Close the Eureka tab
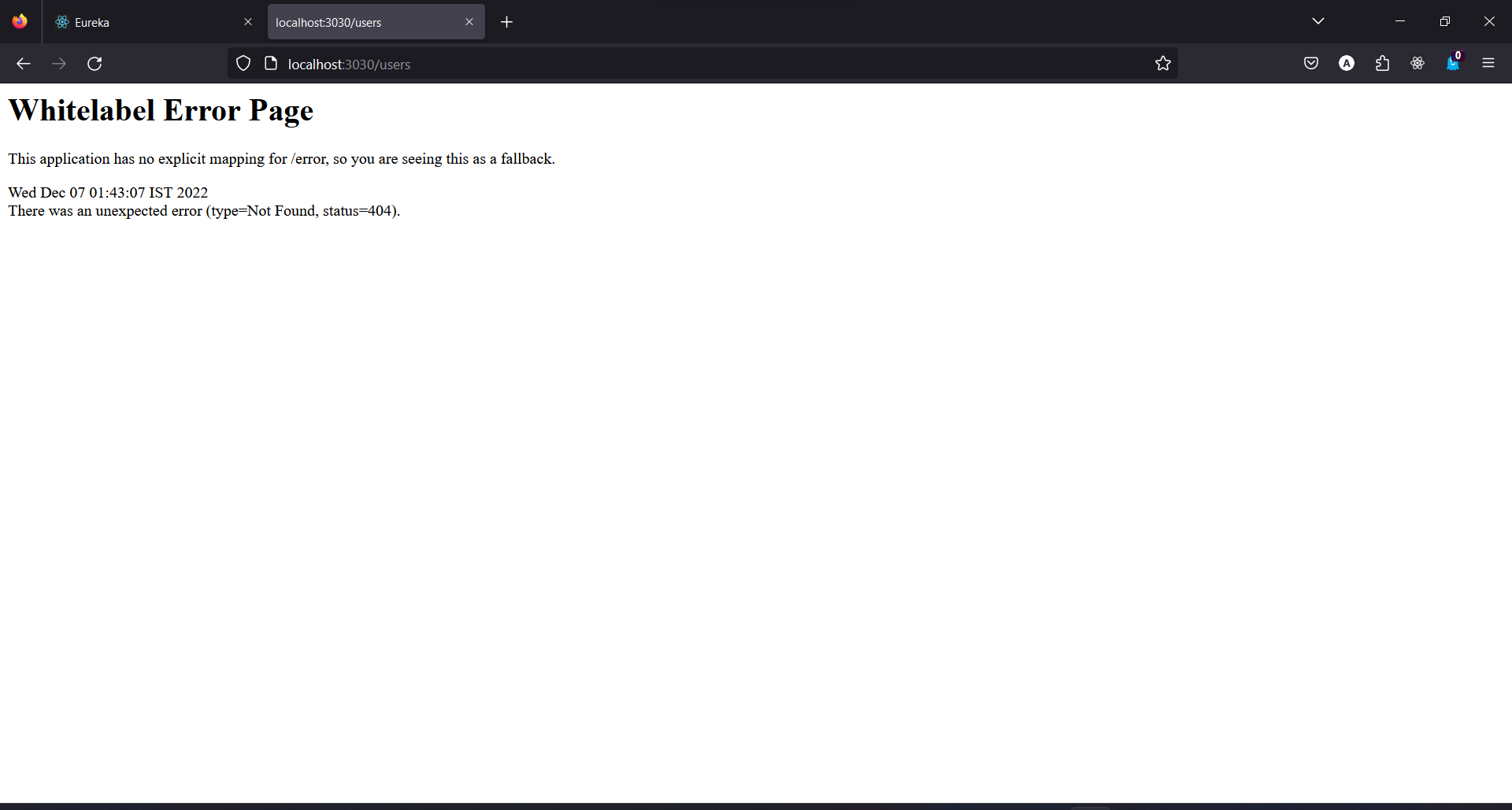This screenshot has width=1512, height=810. coord(248,22)
